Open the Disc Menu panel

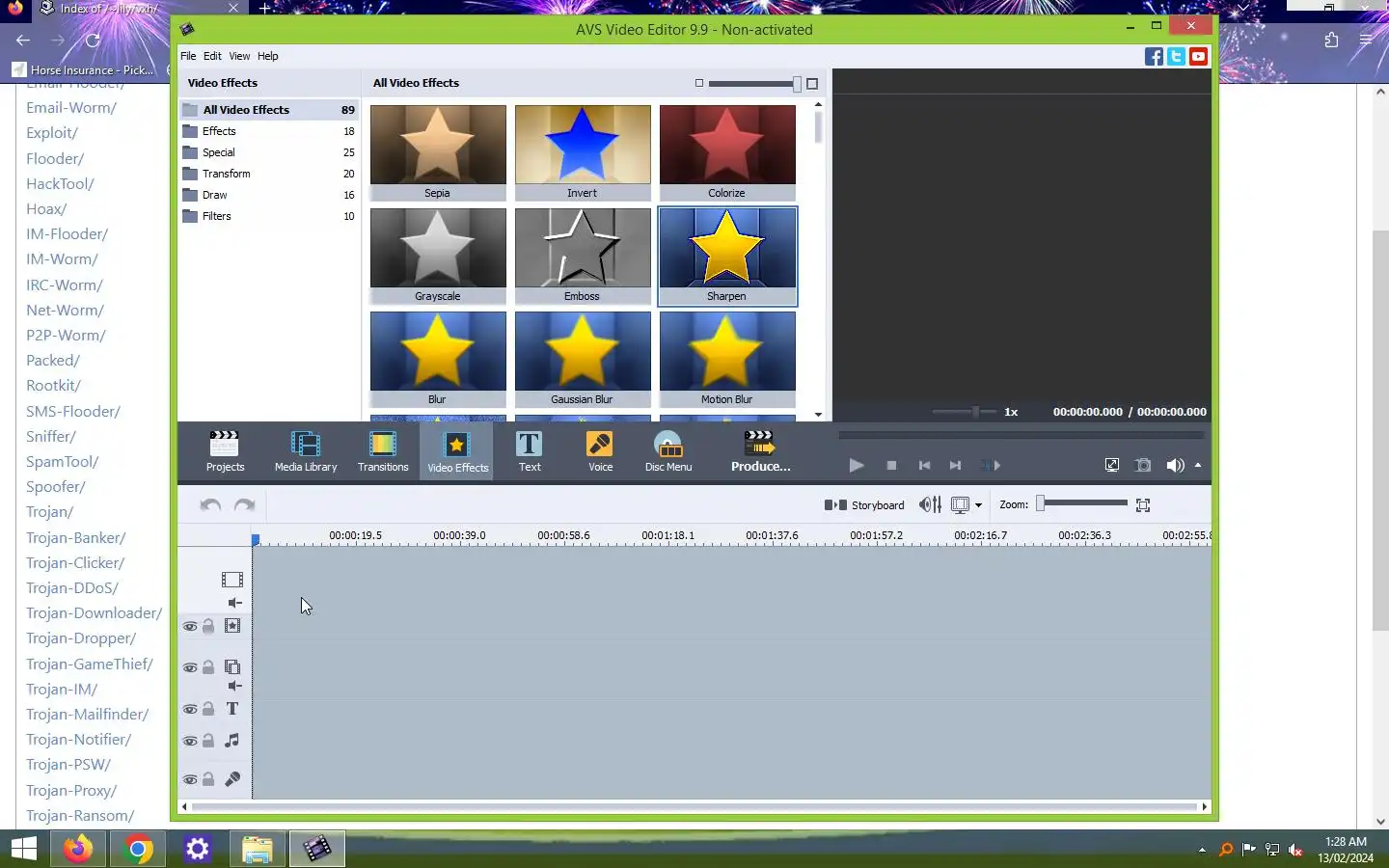668,451
